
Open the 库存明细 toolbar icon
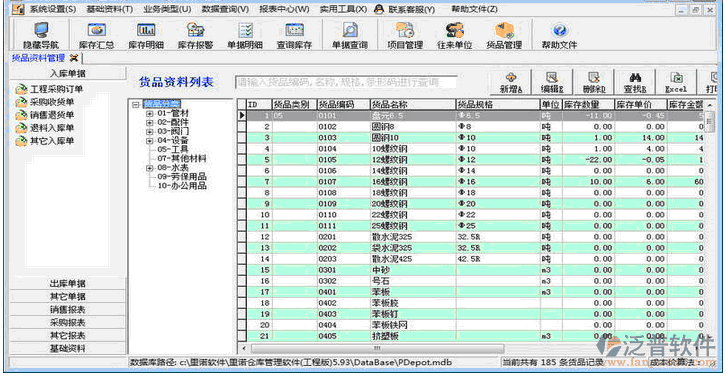[x=146, y=35]
